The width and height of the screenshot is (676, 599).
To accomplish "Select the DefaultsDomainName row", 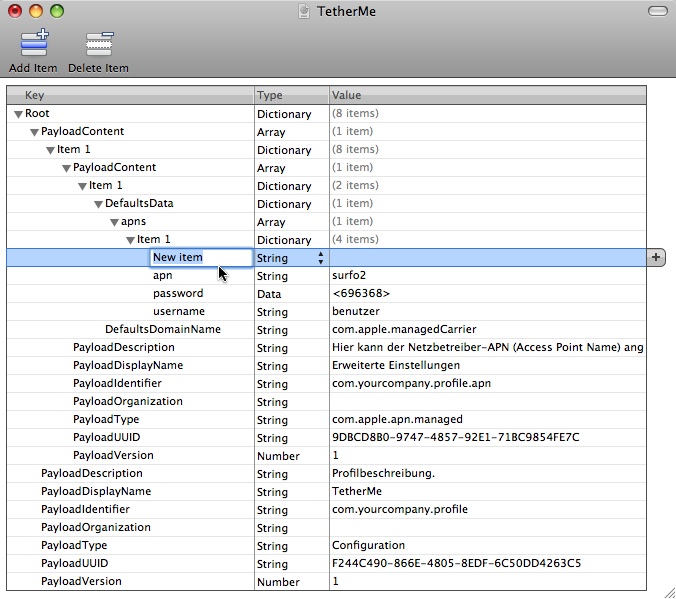I will tap(163, 330).
